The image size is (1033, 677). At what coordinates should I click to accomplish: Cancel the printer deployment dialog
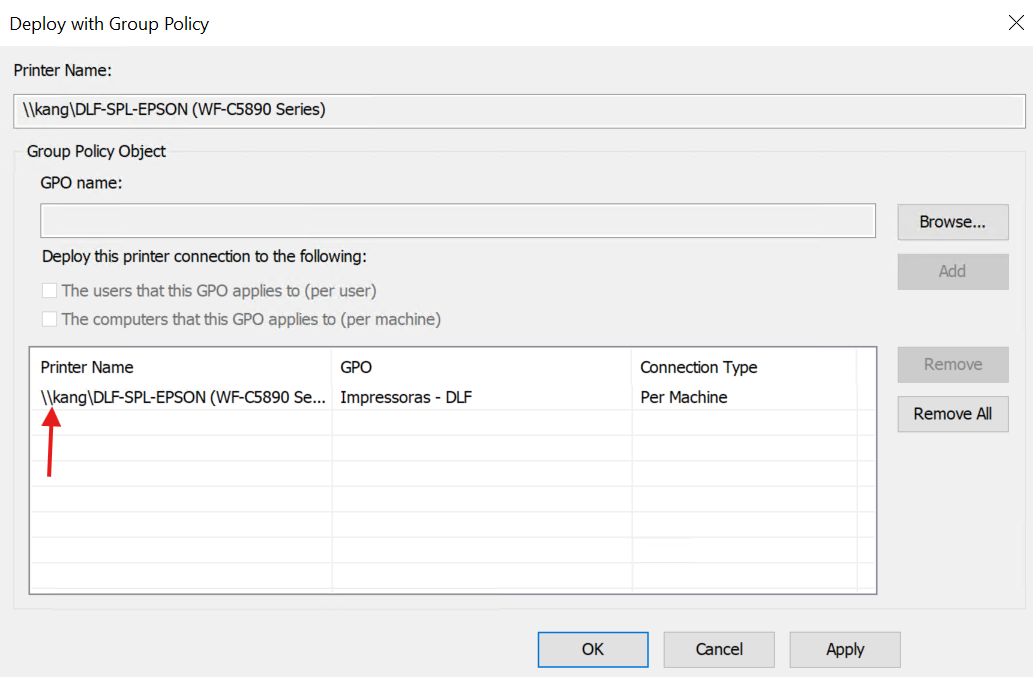coord(719,649)
